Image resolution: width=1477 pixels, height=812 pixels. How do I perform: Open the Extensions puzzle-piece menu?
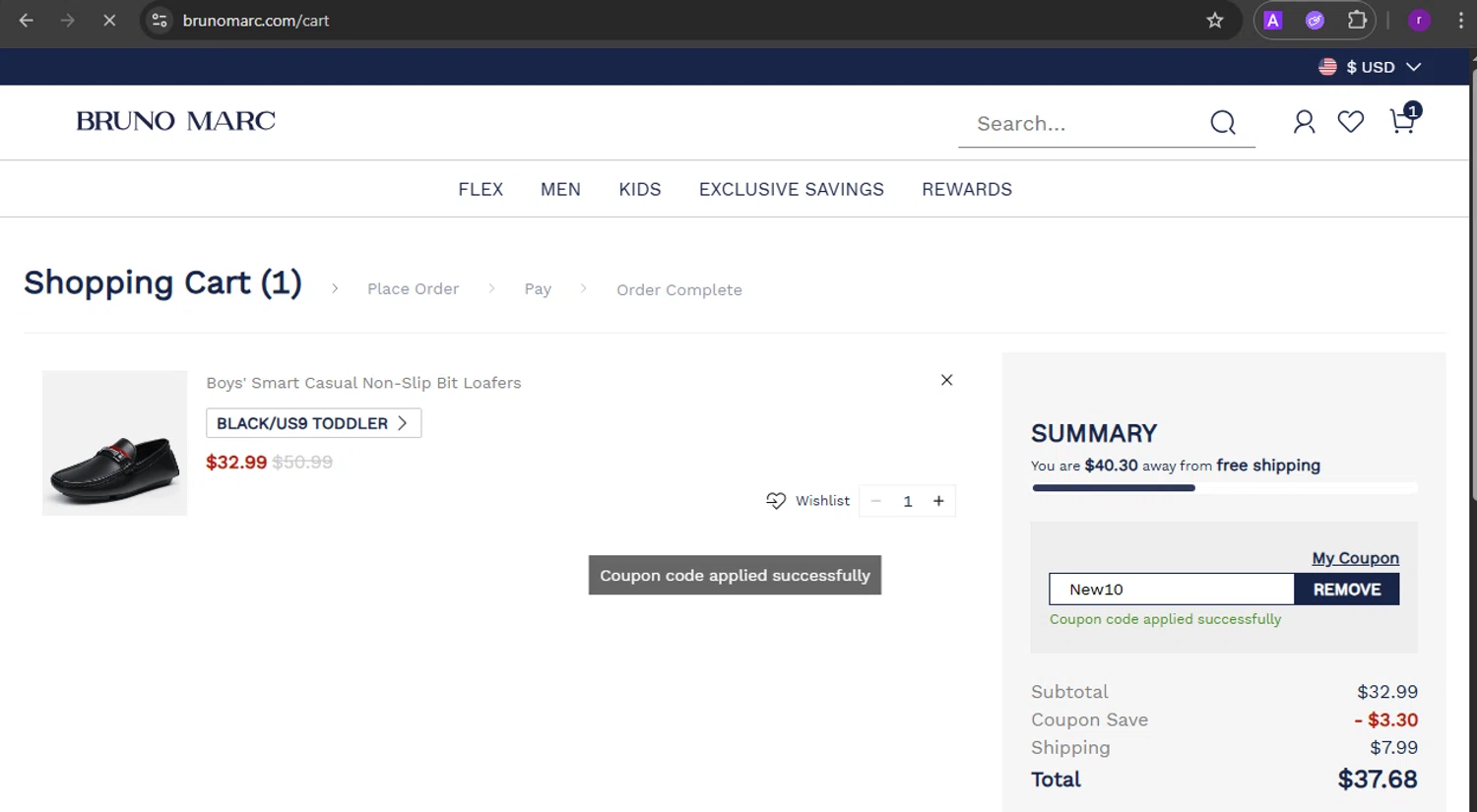1357,20
